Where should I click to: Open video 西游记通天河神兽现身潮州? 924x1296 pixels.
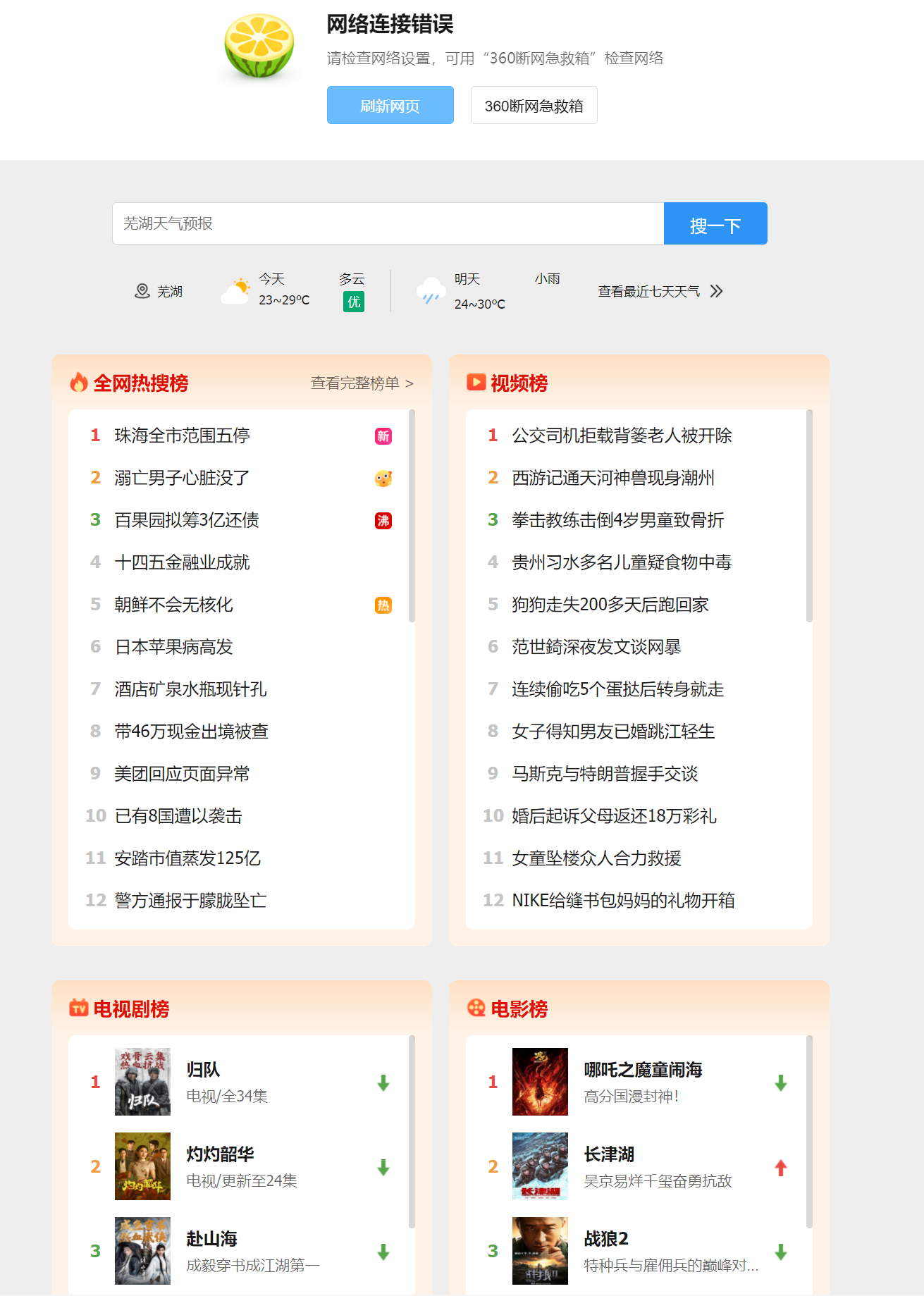pyautogui.click(x=613, y=478)
